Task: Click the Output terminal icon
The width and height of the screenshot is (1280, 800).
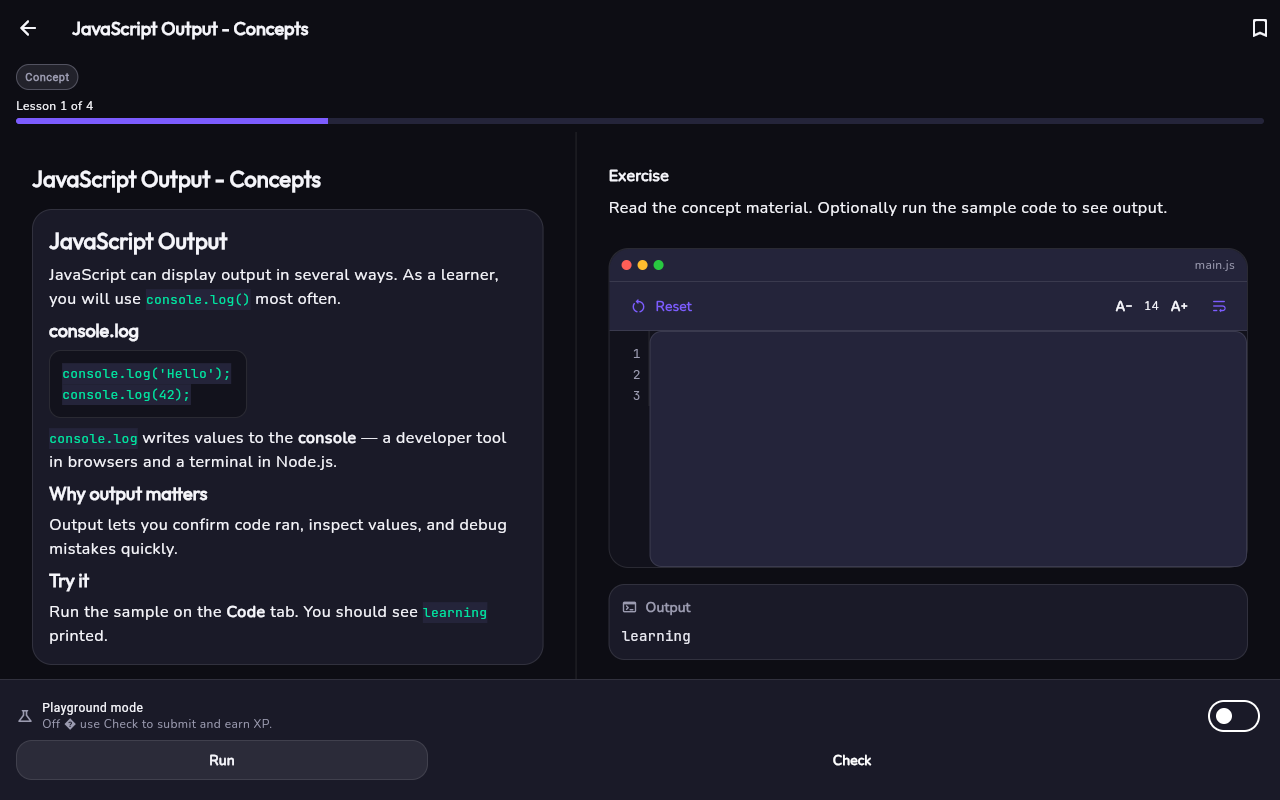Action: click(629, 607)
